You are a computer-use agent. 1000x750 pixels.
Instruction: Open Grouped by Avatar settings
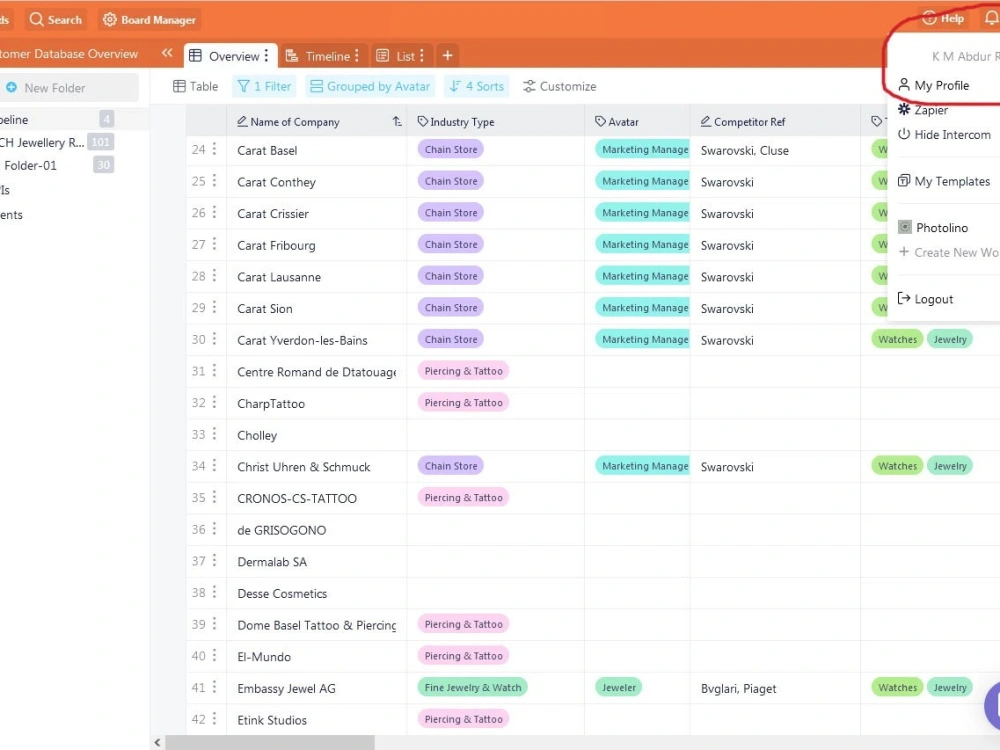coord(370,86)
